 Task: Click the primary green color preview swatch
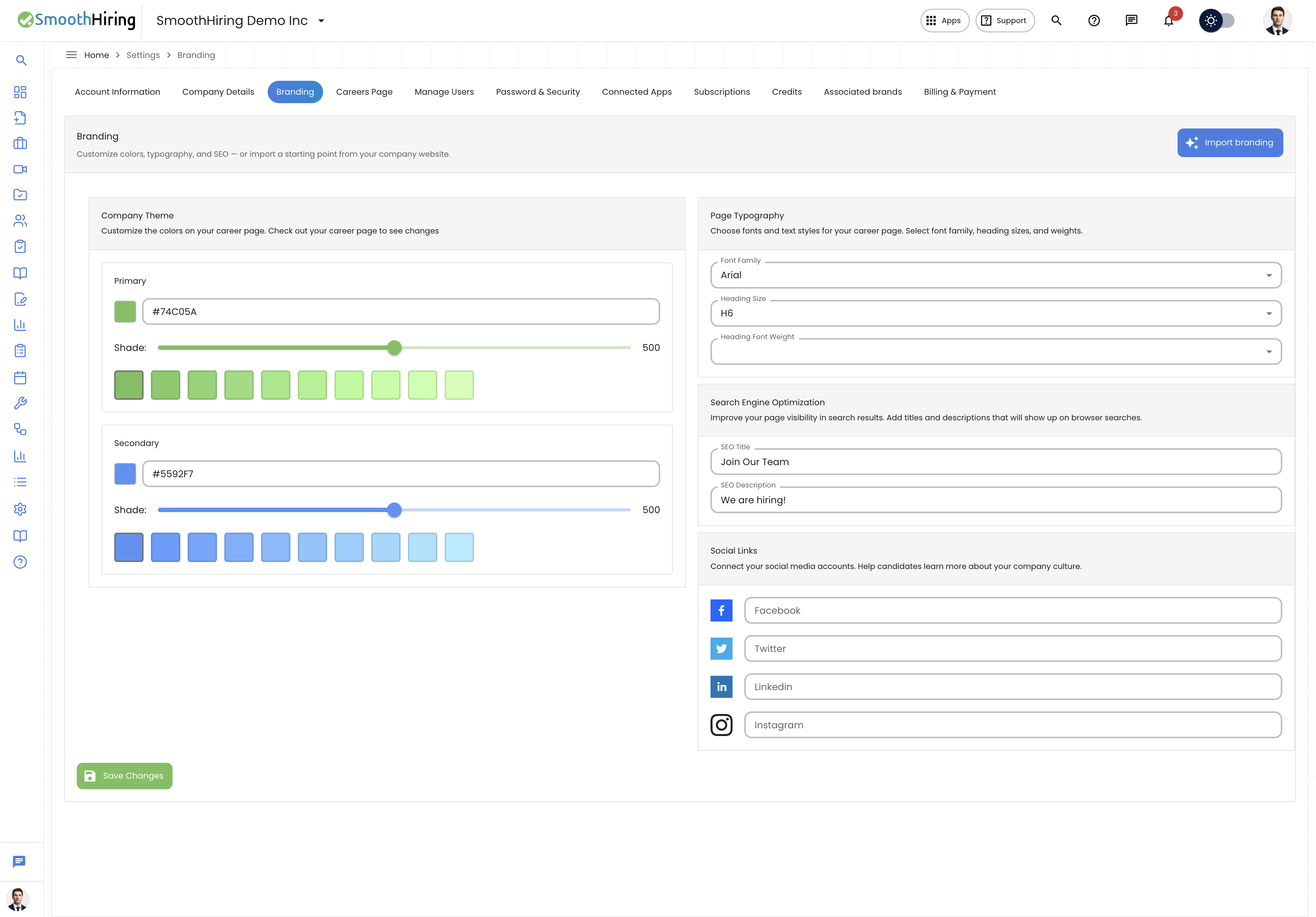(x=125, y=312)
